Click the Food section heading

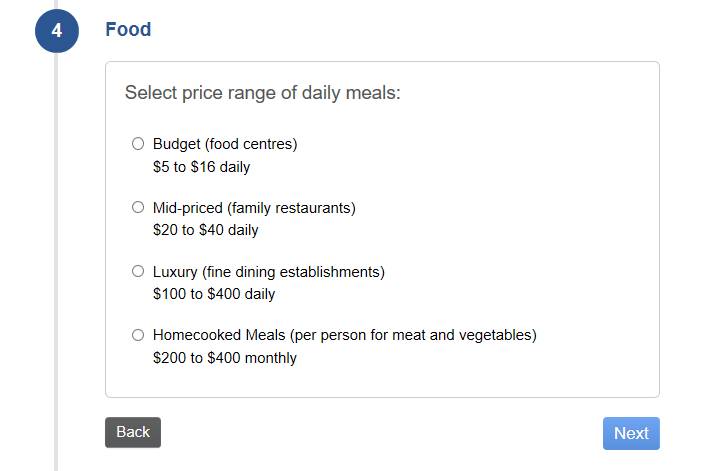[x=128, y=30]
